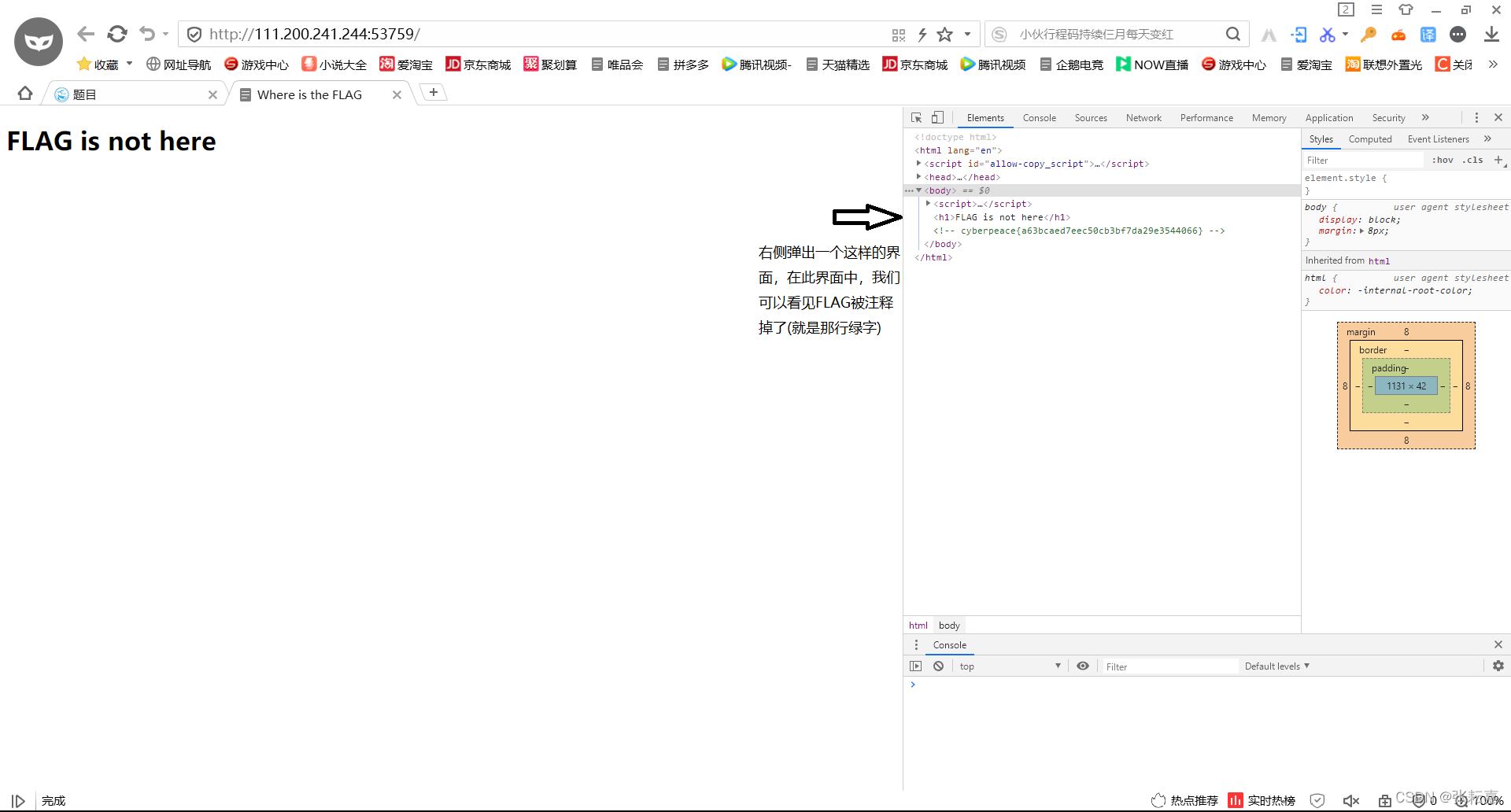This screenshot has width=1511, height=812.
Task: Open the translate extension icon
Action: 1428,35
